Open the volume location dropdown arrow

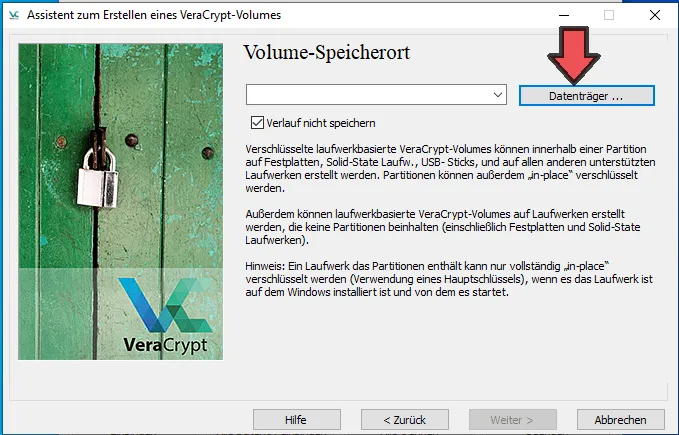(x=498, y=95)
